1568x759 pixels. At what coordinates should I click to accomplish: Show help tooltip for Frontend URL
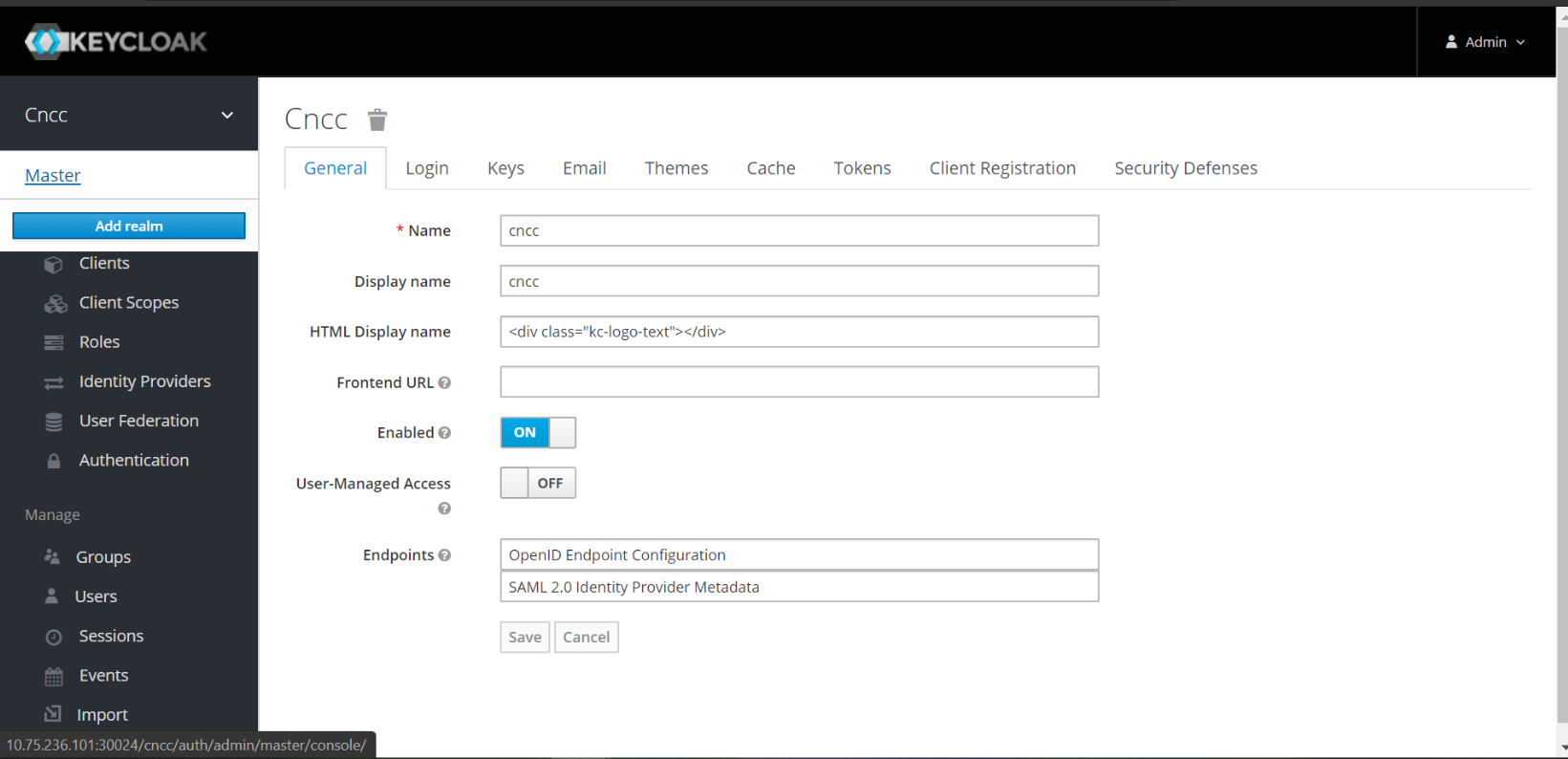[444, 382]
